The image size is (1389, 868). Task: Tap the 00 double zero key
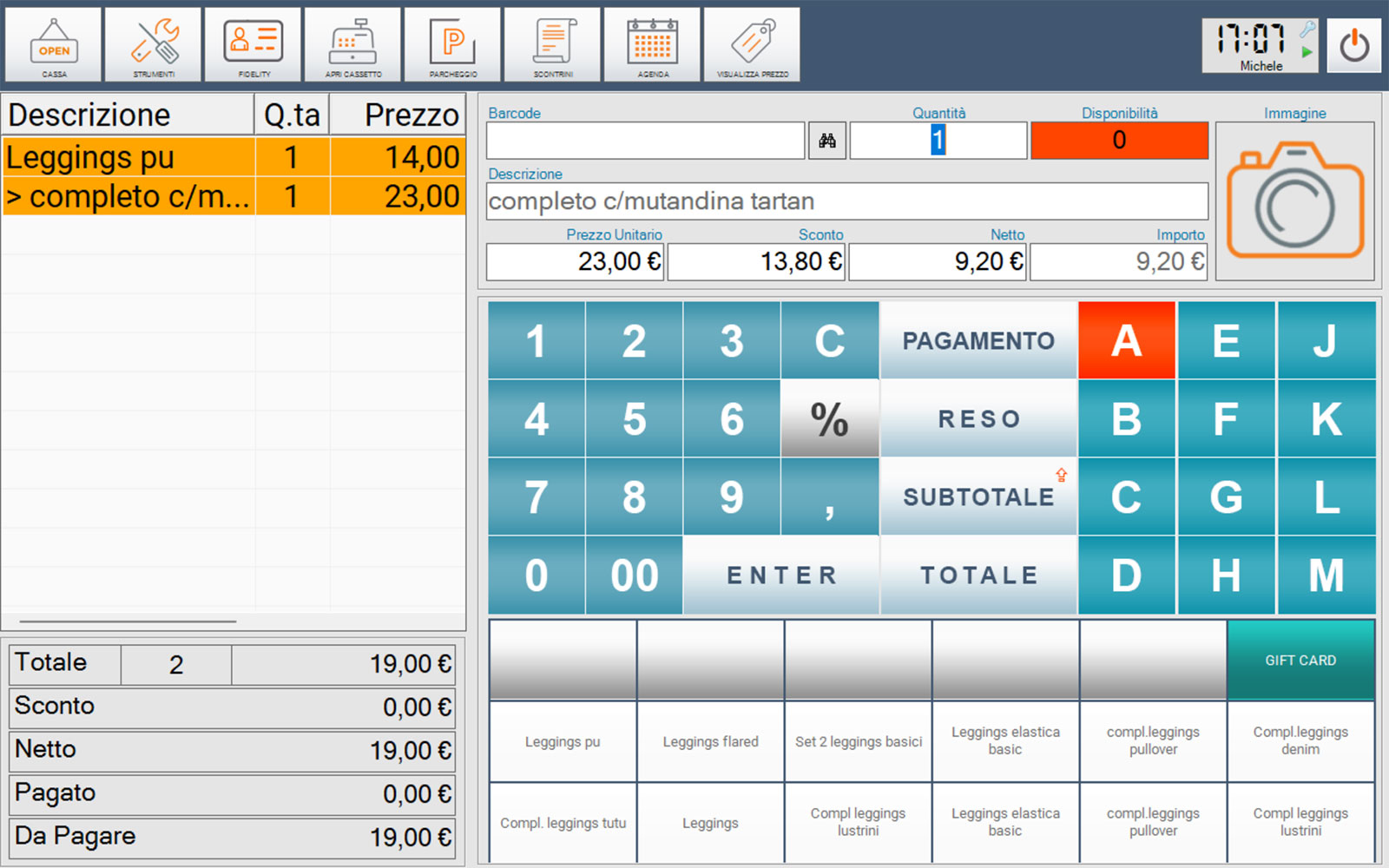(634, 575)
